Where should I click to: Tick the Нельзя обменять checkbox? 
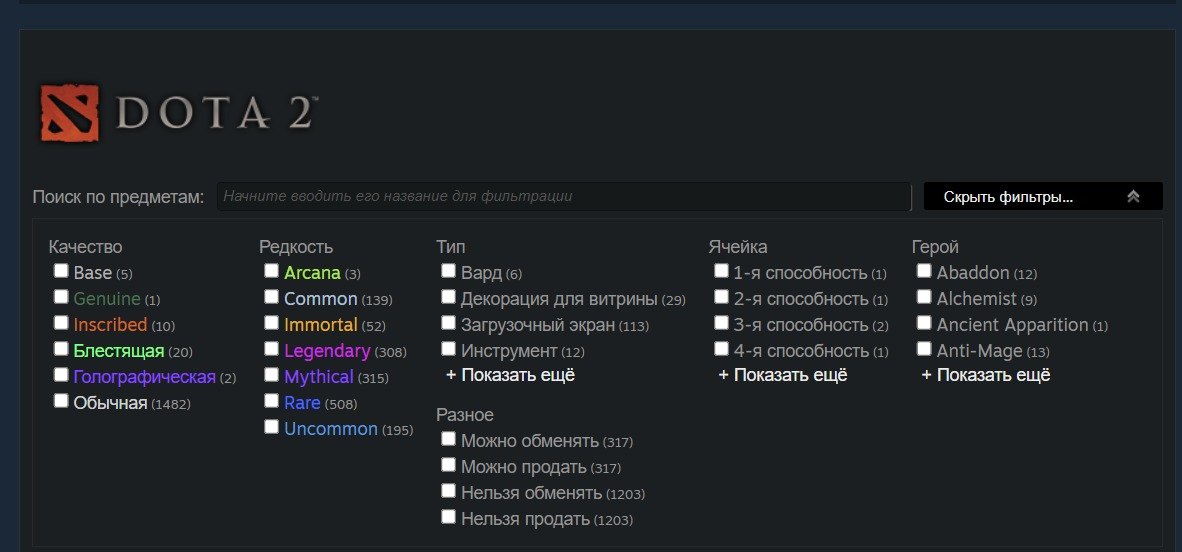[x=449, y=491]
